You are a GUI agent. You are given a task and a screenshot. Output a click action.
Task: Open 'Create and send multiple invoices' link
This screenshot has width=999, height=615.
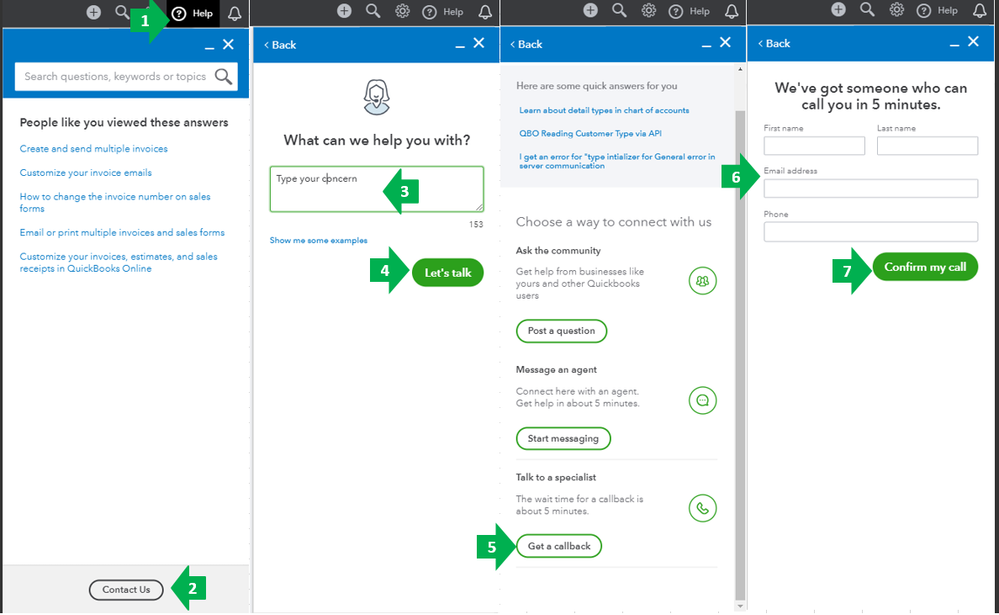coord(94,148)
